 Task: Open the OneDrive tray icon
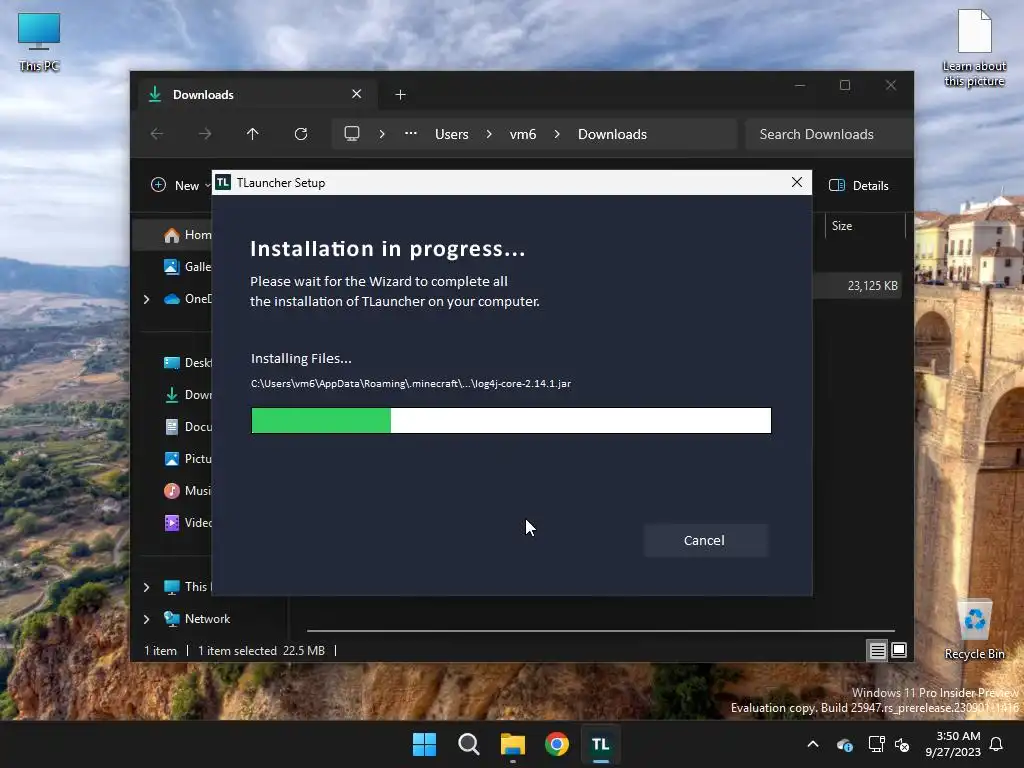click(x=844, y=744)
